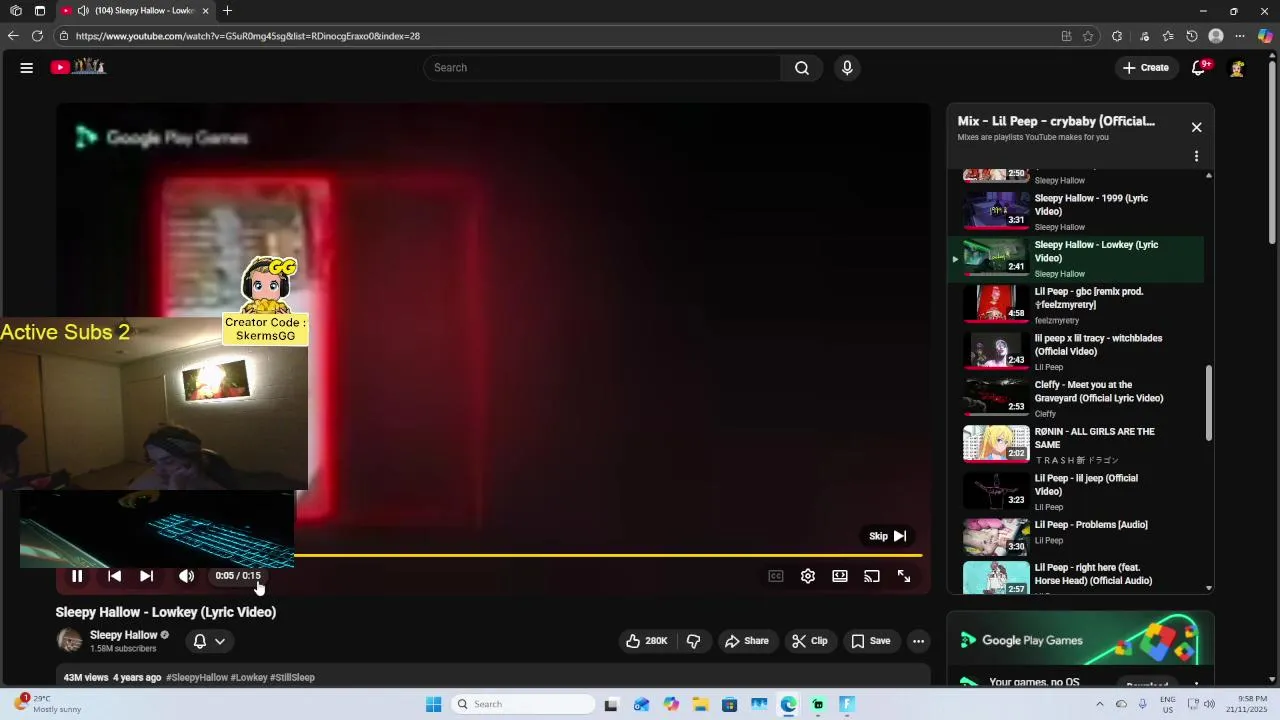Click the Skip ad button

click(887, 536)
